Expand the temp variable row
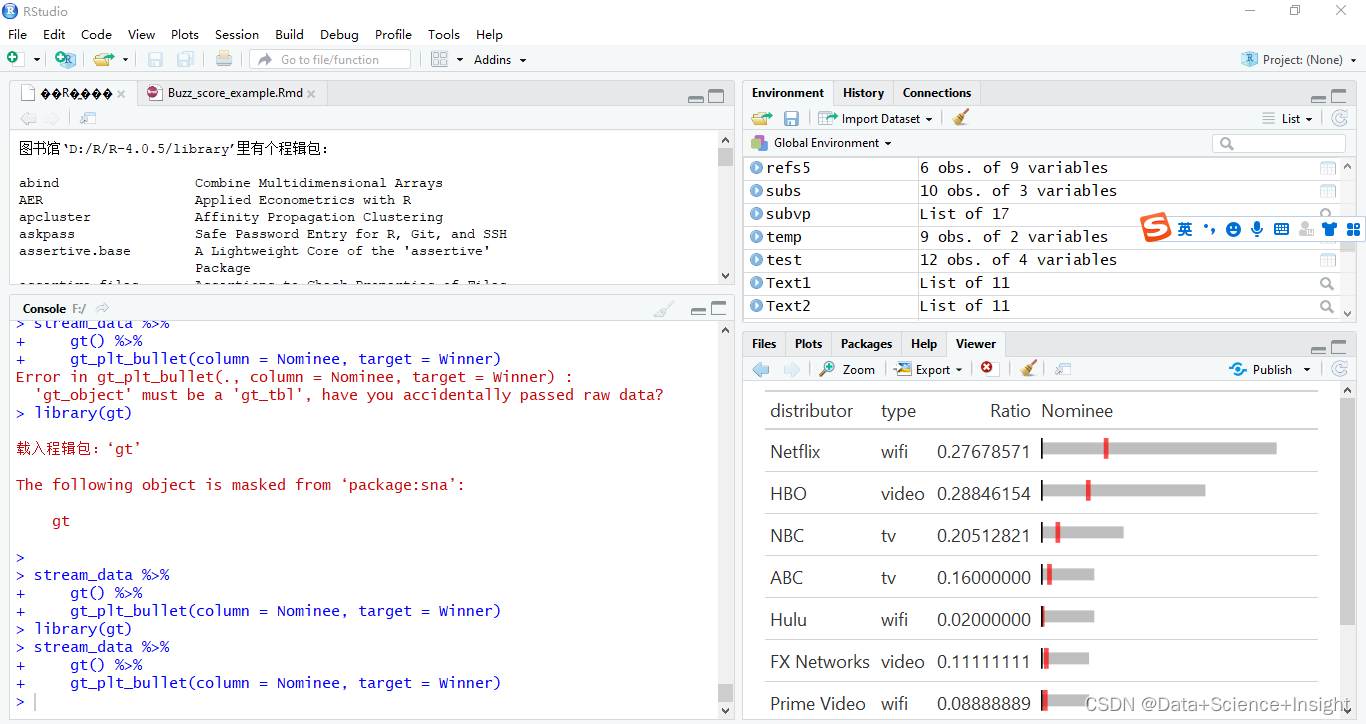The width and height of the screenshot is (1366, 724). point(757,237)
